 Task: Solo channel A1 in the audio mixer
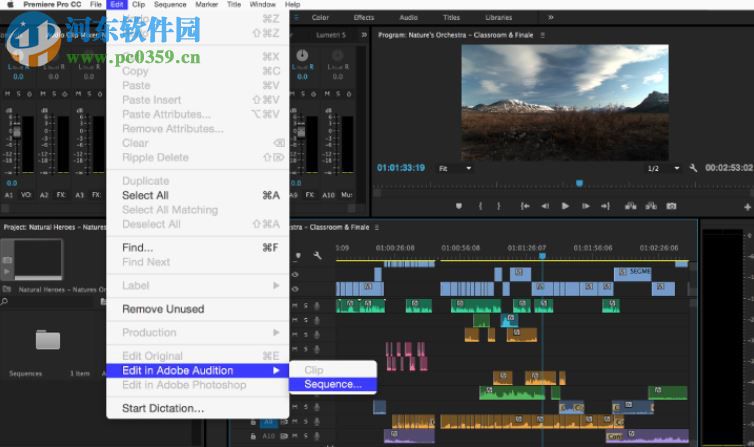pos(18,94)
